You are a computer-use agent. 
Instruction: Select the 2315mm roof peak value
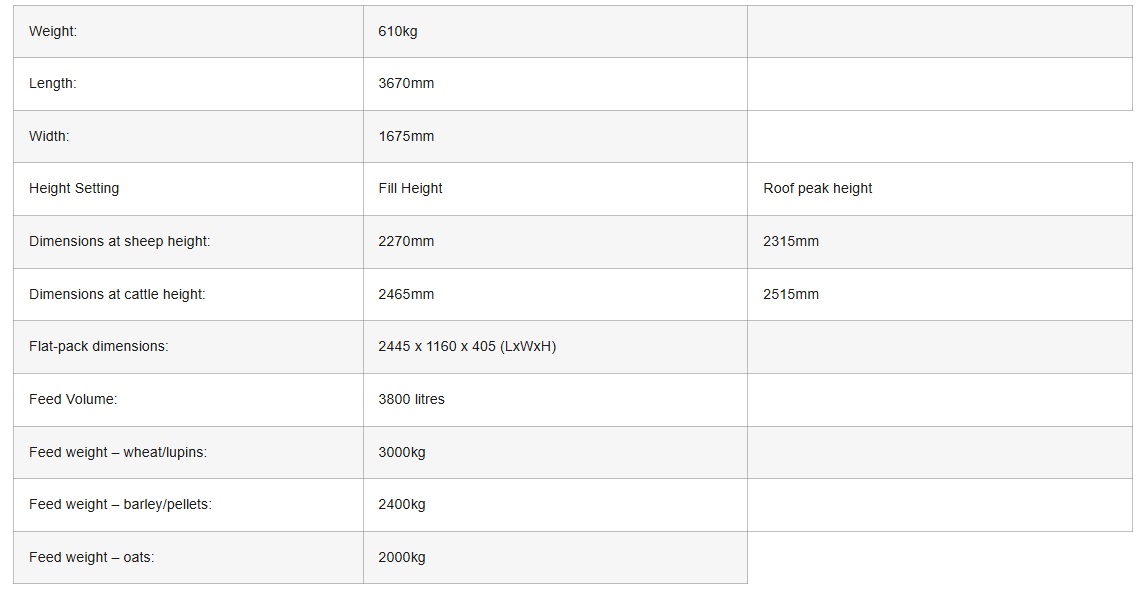[791, 241]
